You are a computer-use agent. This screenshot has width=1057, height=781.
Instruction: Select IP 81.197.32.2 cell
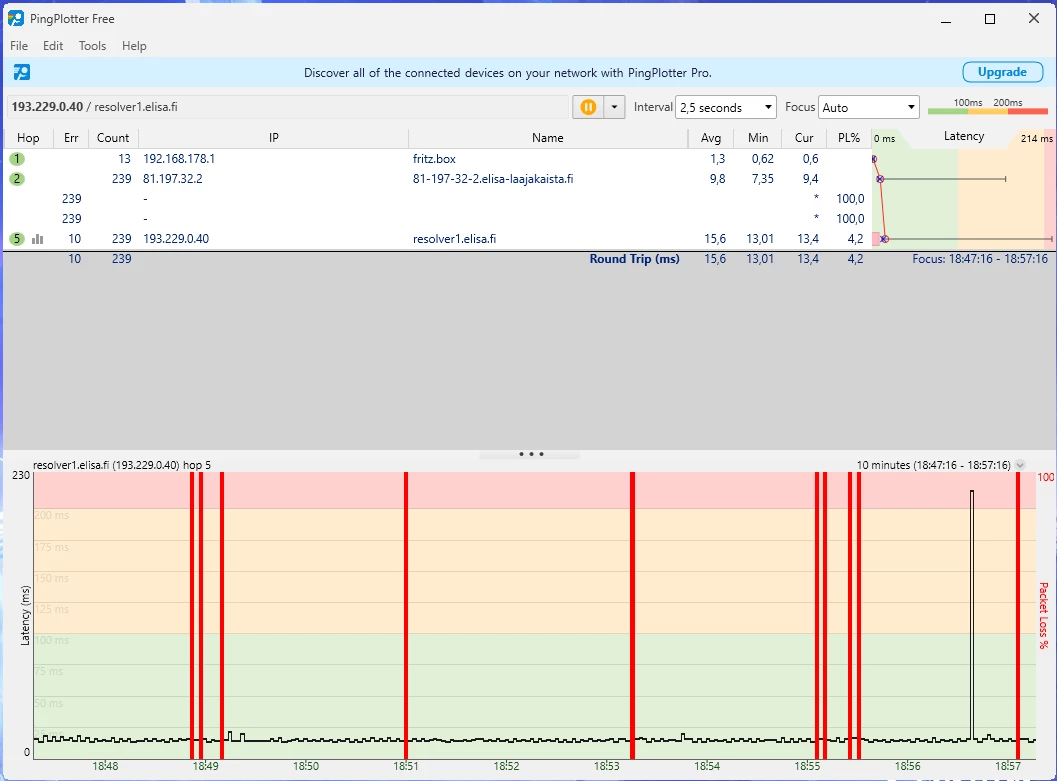[x=173, y=179]
